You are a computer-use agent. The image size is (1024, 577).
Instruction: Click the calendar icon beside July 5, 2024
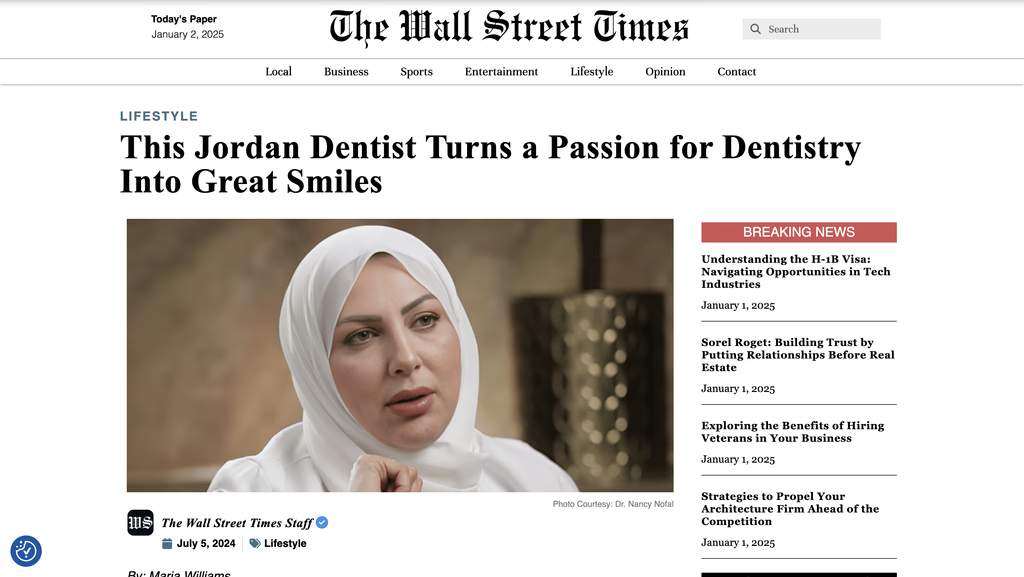(167, 543)
